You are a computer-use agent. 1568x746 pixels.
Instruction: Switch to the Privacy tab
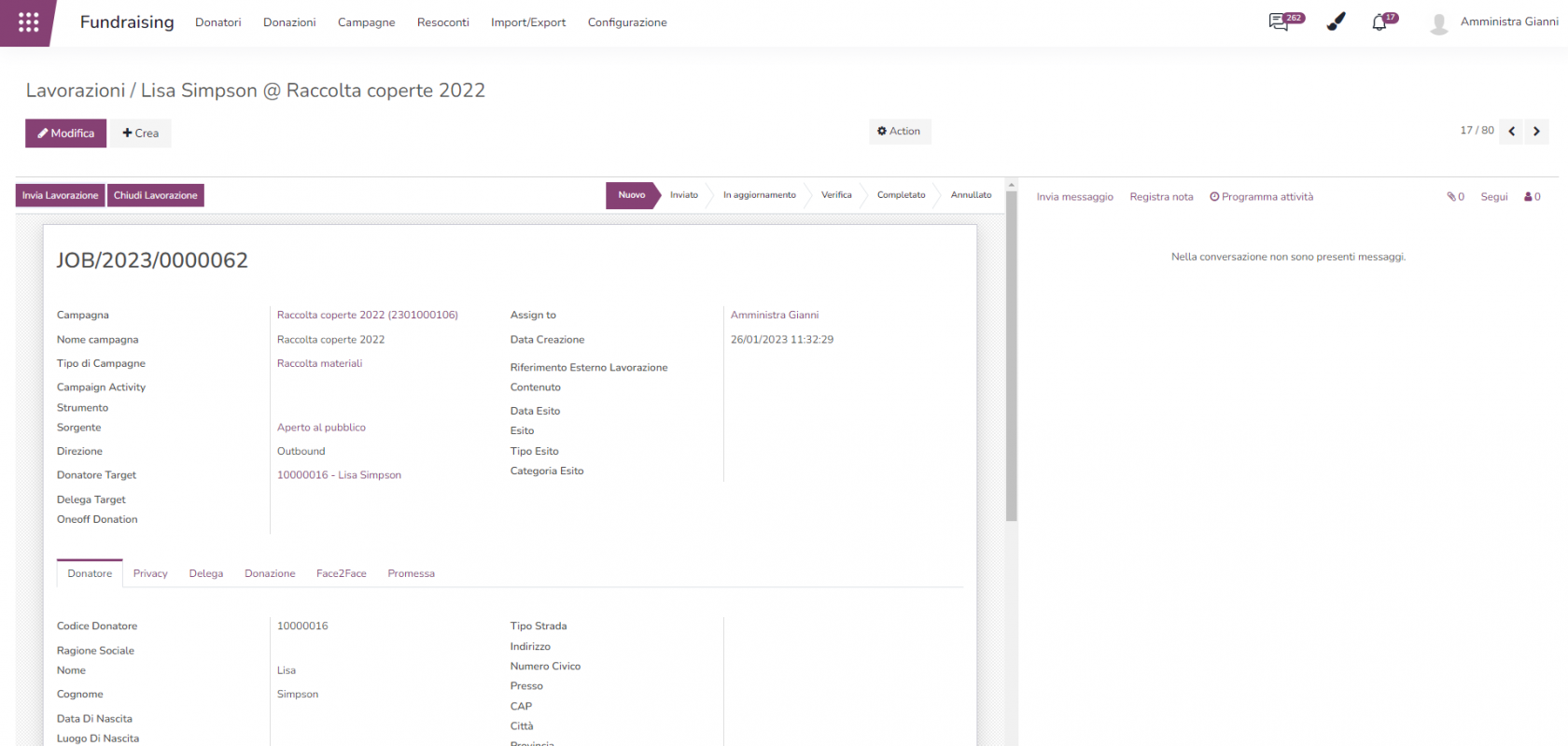coord(150,573)
